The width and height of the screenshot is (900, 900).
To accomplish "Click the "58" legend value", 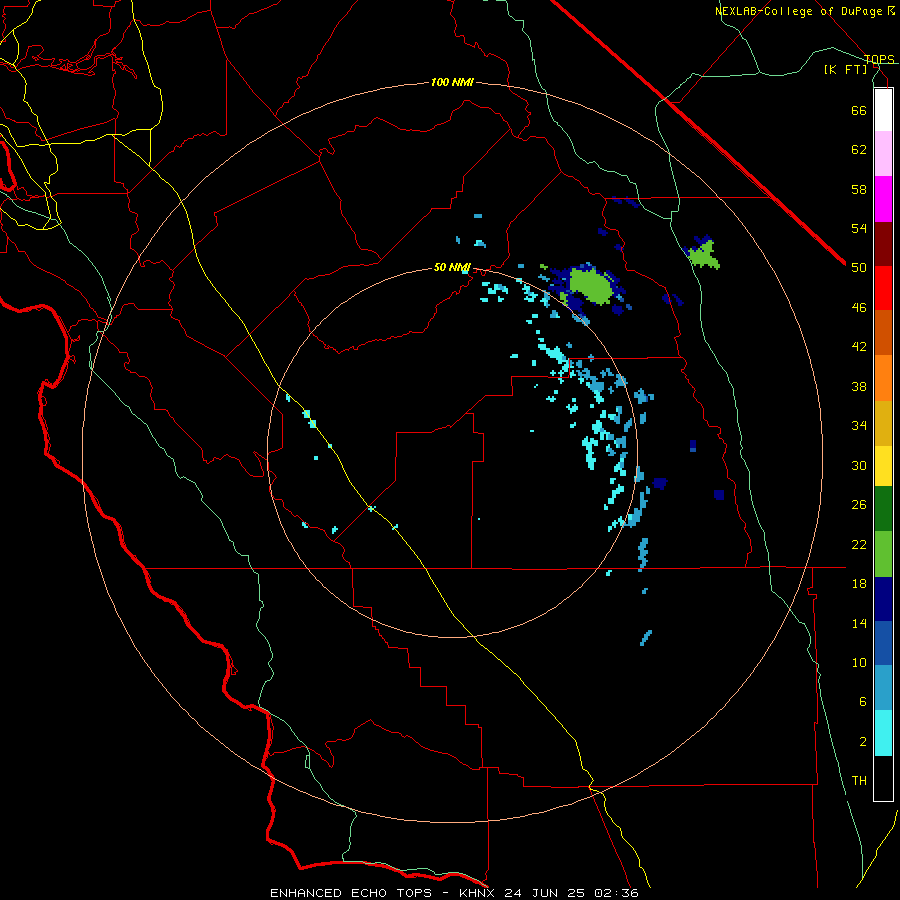I will tap(859, 189).
